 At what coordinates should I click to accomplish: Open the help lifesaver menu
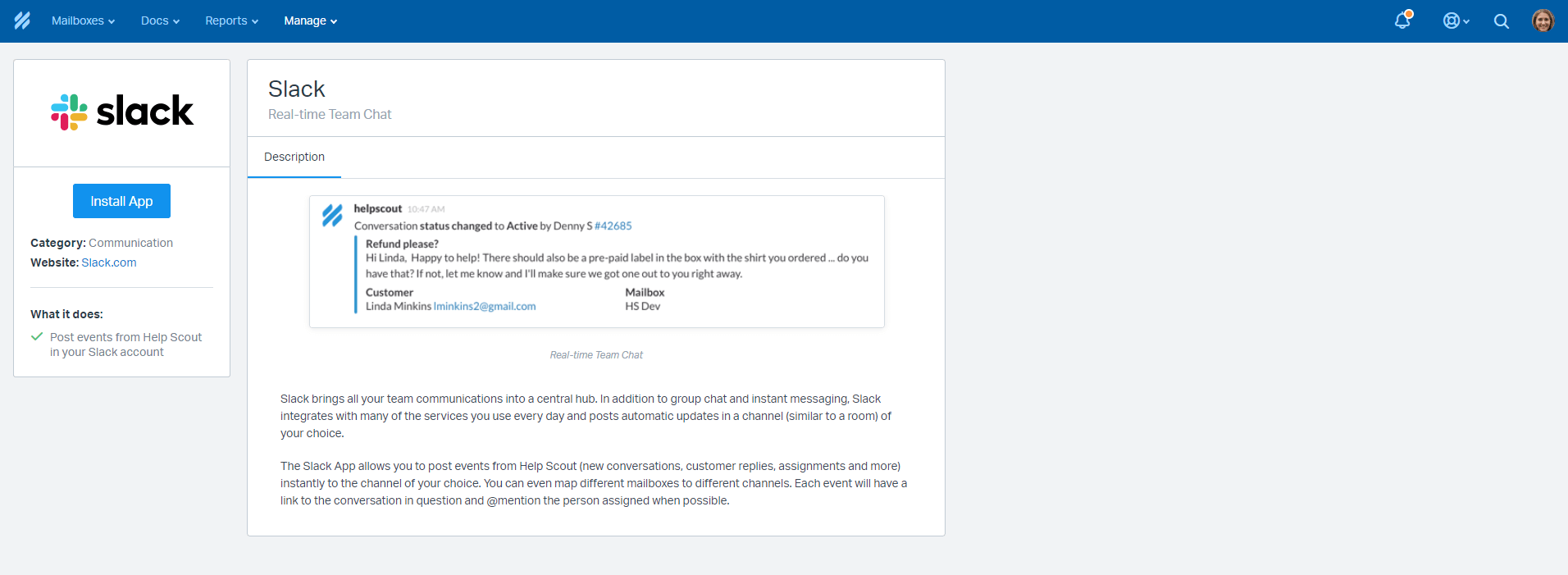pos(1456,21)
